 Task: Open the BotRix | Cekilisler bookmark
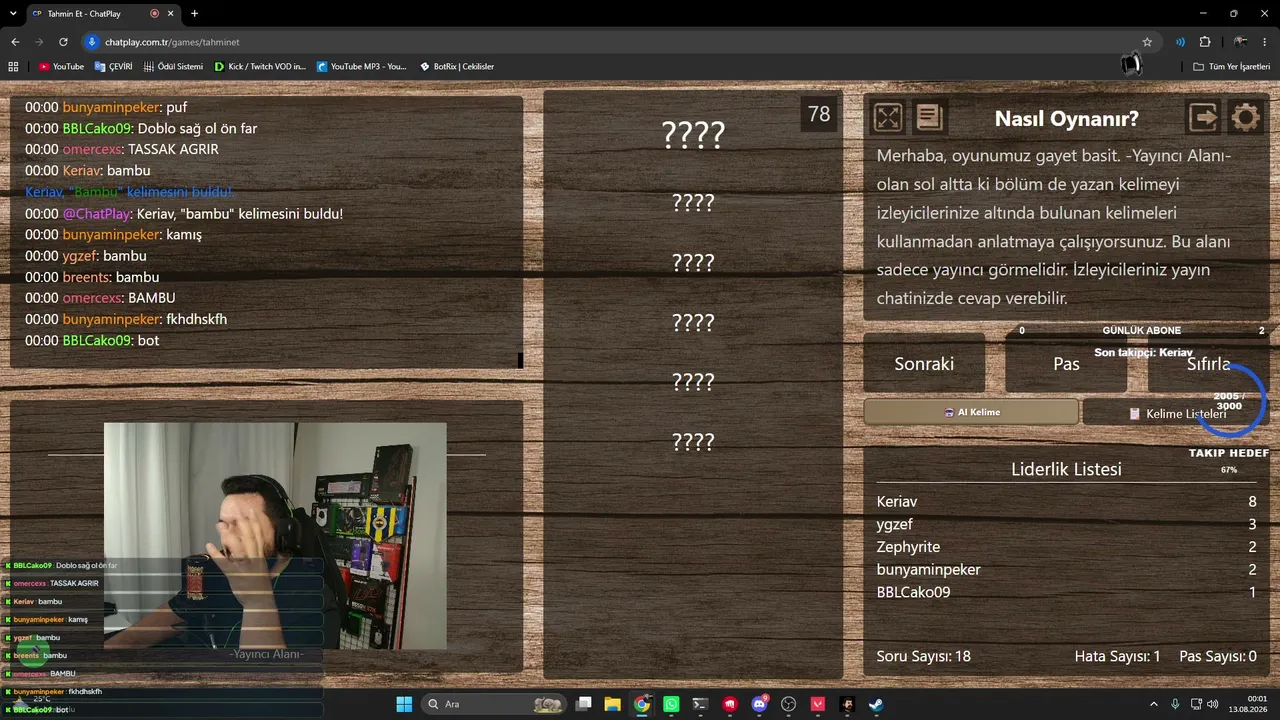(457, 67)
